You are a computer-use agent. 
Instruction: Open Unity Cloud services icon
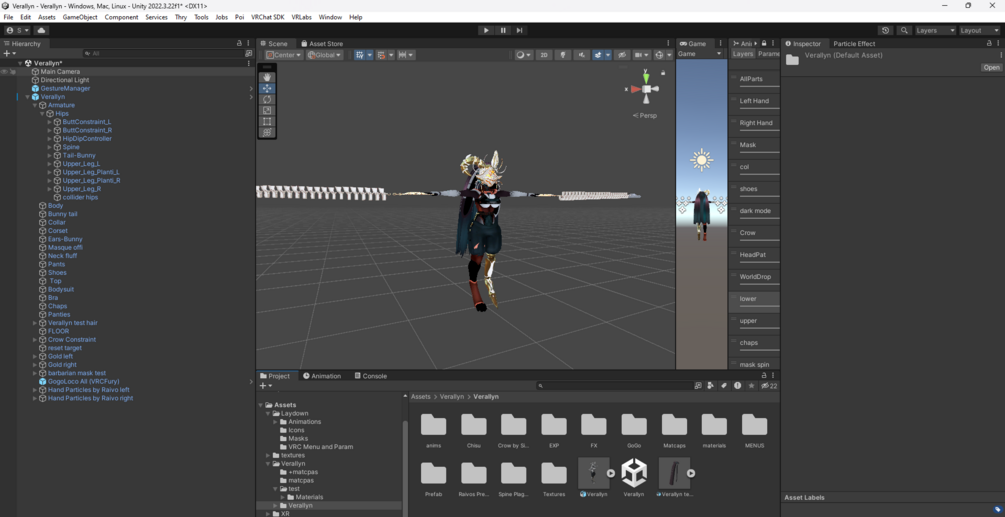tap(41, 30)
